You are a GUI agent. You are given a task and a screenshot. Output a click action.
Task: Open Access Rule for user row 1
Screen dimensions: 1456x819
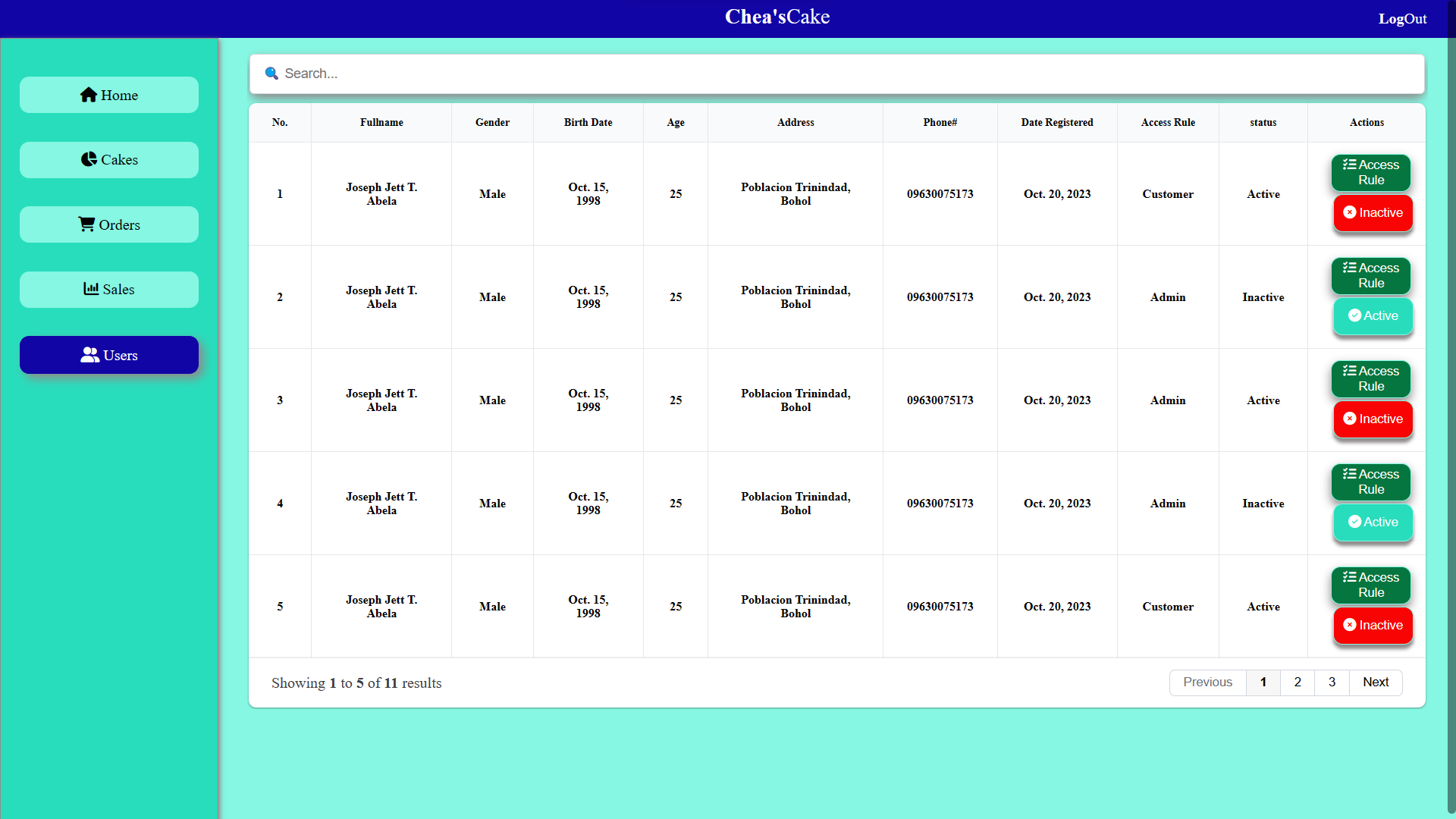(x=1371, y=173)
